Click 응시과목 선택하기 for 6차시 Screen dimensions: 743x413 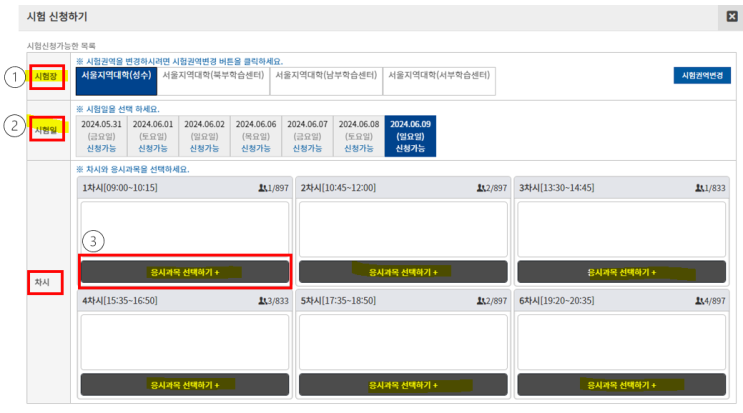(x=621, y=385)
